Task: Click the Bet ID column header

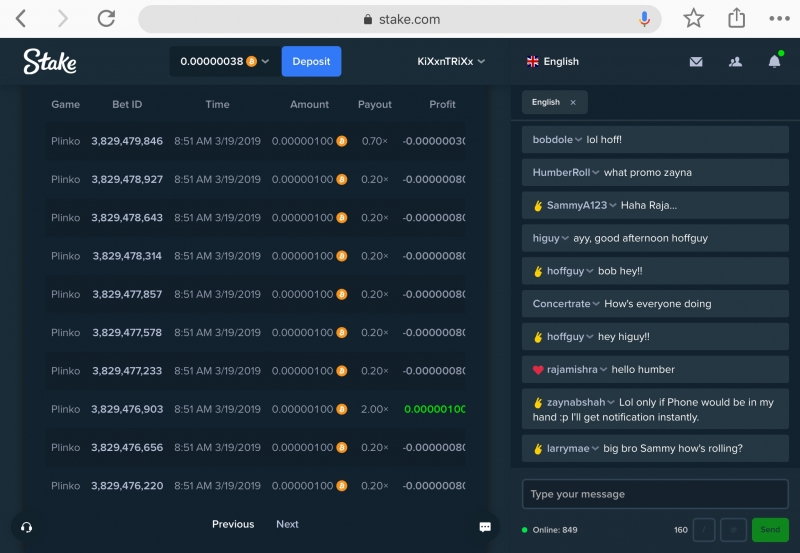Action: click(x=127, y=104)
